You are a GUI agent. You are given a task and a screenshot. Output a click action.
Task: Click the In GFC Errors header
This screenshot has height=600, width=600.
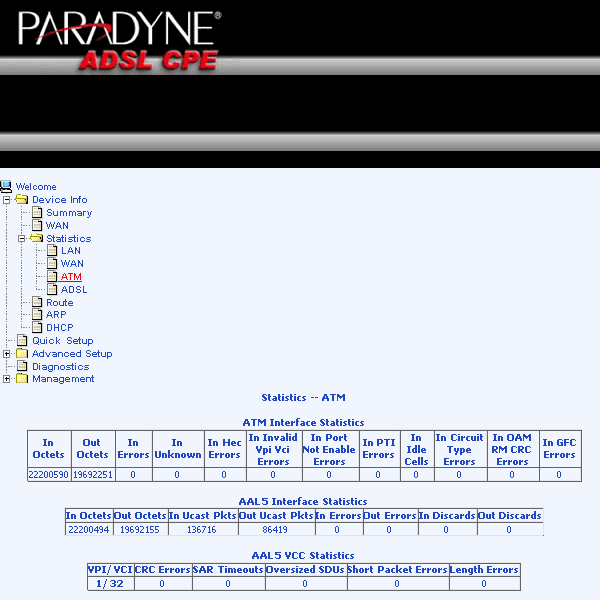click(559, 448)
